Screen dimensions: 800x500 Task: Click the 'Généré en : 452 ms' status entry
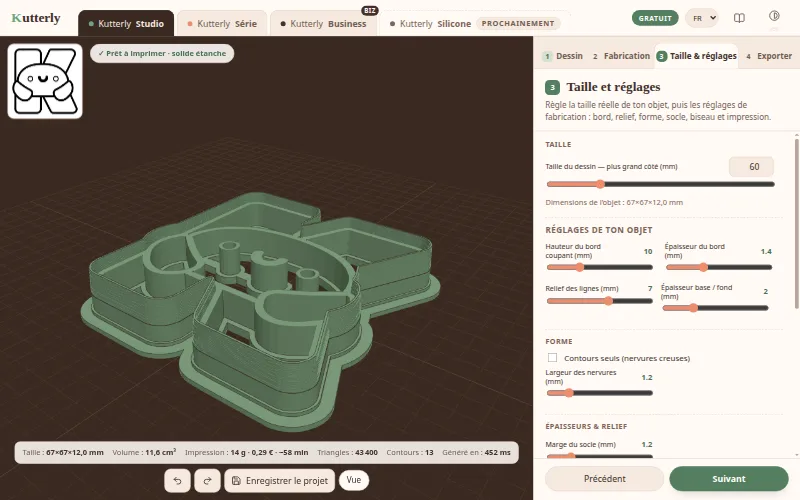(x=476, y=453)
